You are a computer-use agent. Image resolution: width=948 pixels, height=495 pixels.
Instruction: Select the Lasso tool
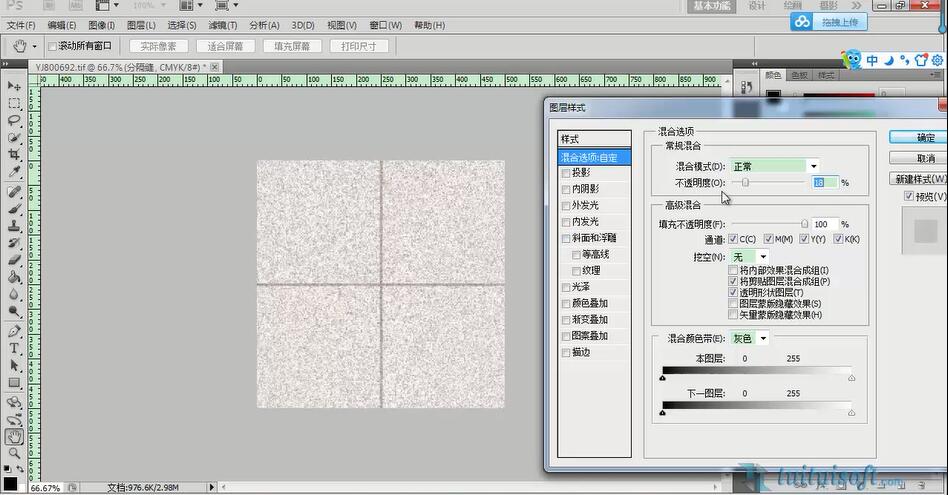[14, 120]
